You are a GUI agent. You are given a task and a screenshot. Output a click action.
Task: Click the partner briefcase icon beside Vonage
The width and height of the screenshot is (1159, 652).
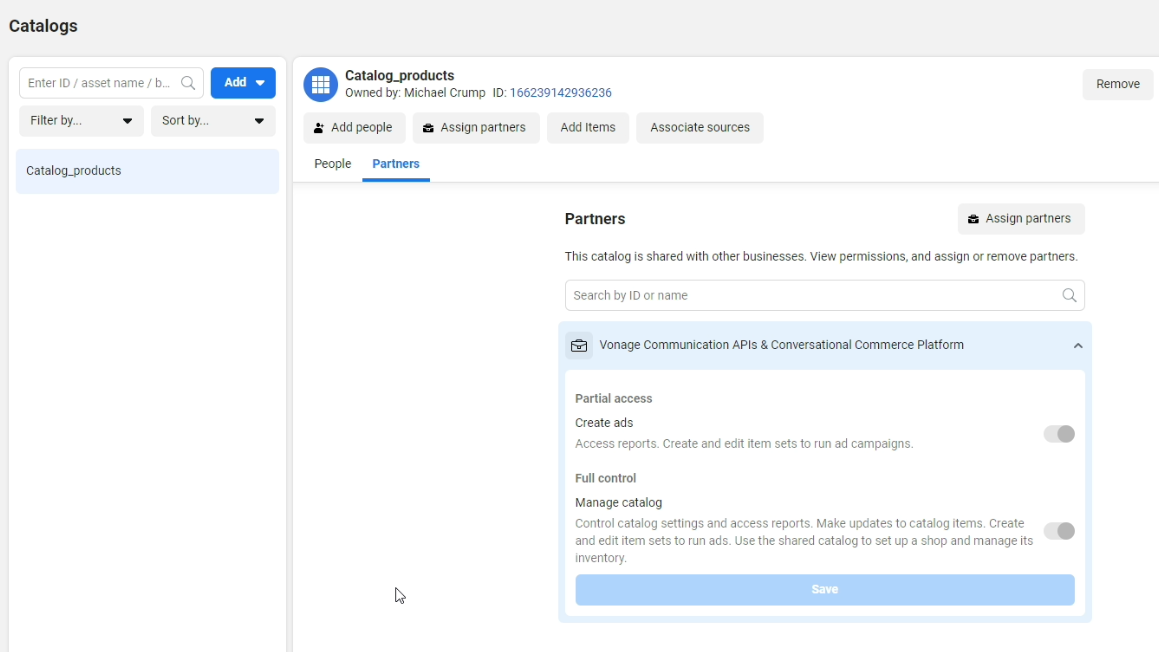click(579, 345)
